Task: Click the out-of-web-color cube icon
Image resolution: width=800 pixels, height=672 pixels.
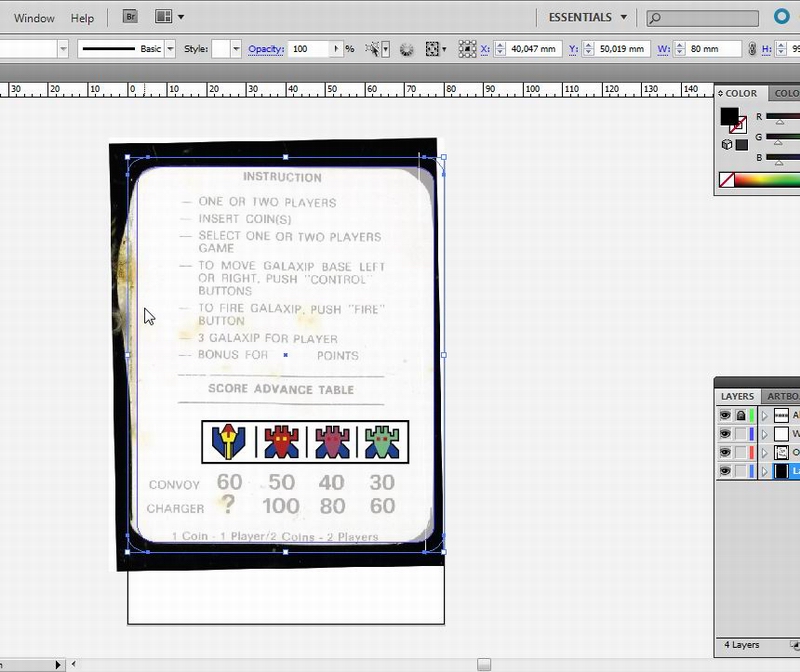Action: tap(727, 144)
